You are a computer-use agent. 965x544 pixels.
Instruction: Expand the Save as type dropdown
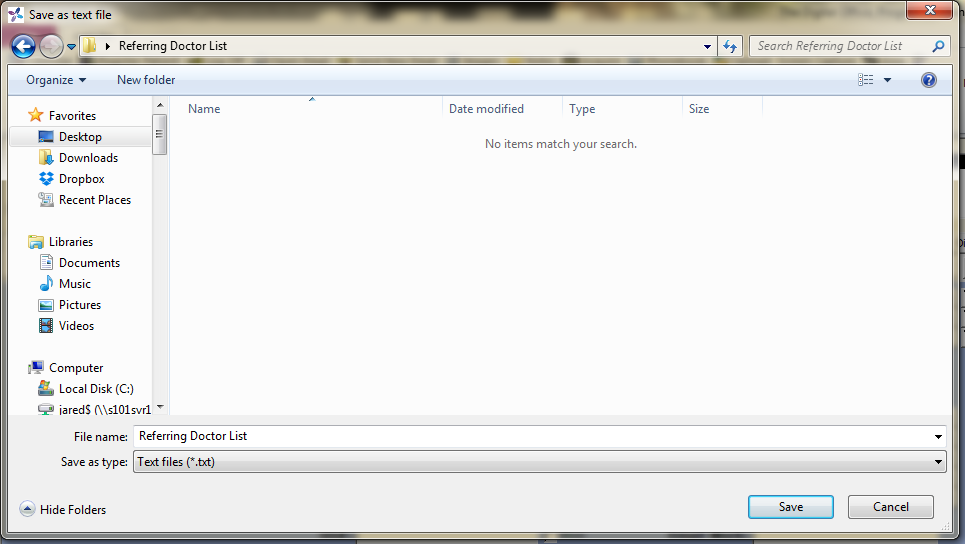[x=937, y=462]
